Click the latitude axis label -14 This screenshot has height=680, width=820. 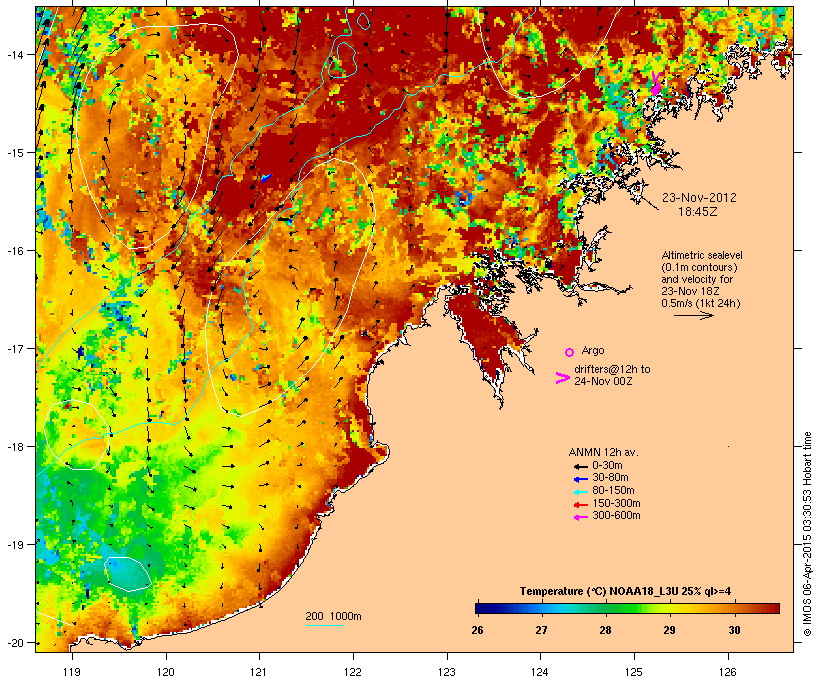coord(15,55)
